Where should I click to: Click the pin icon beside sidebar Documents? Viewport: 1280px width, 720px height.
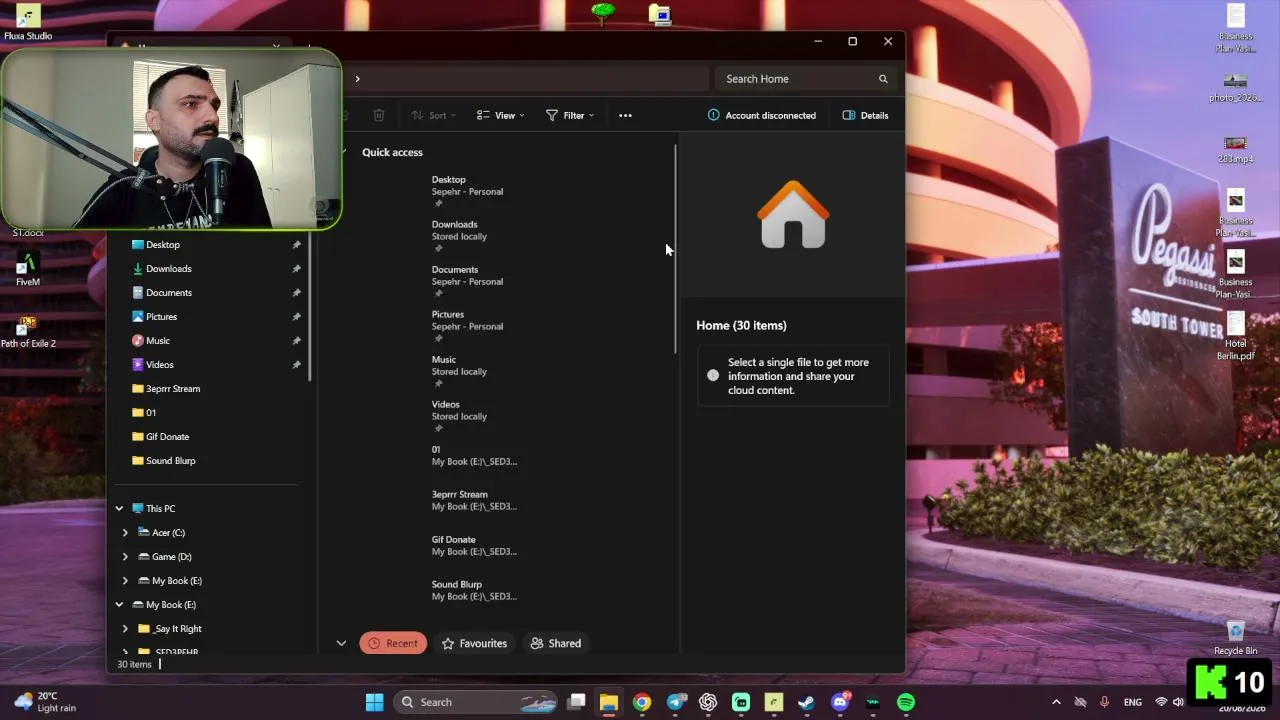coord(296,293)
